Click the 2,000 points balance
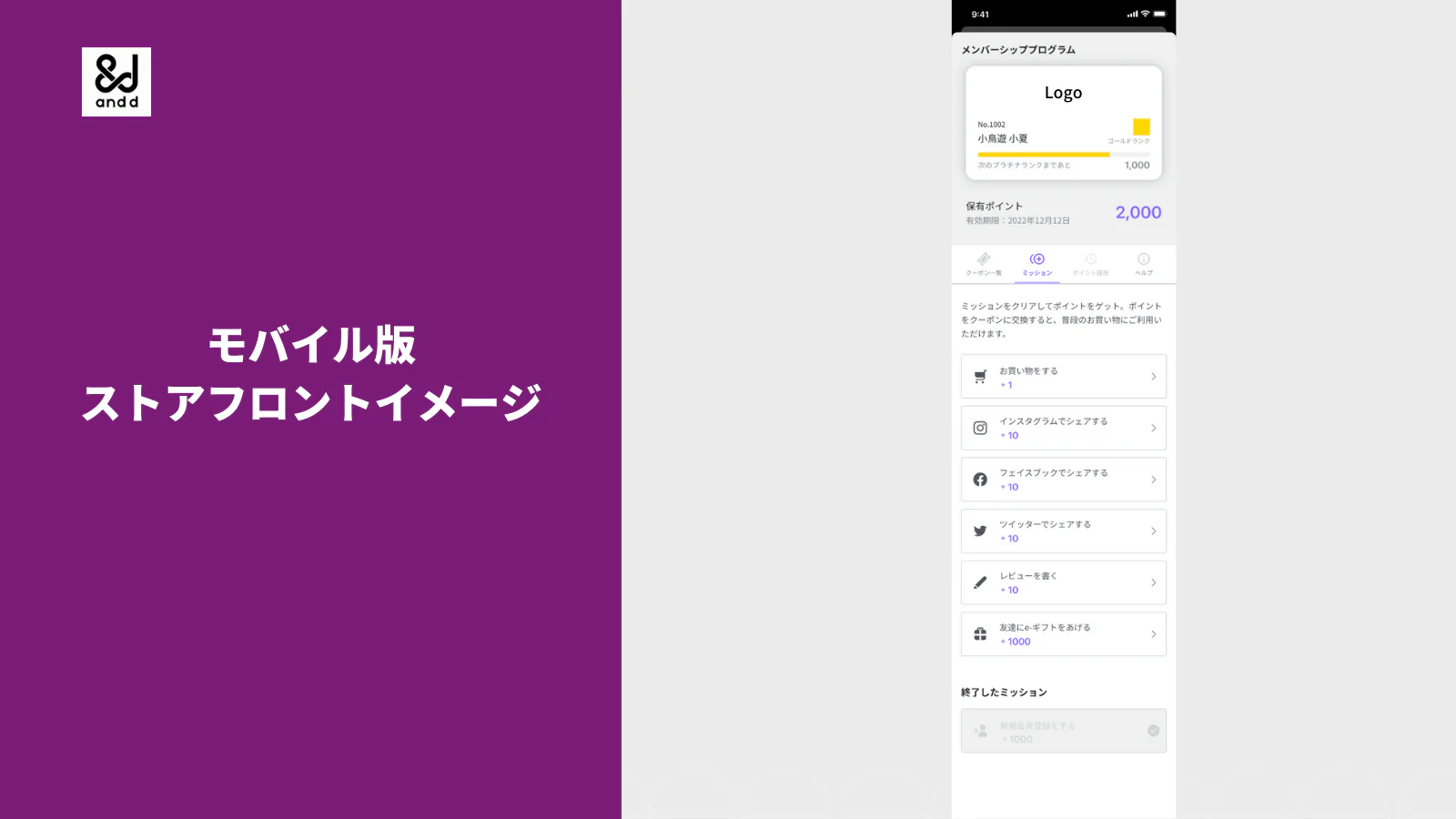Image resolution: width=1456 pixels, height=819 pixels. (1138, 213)
